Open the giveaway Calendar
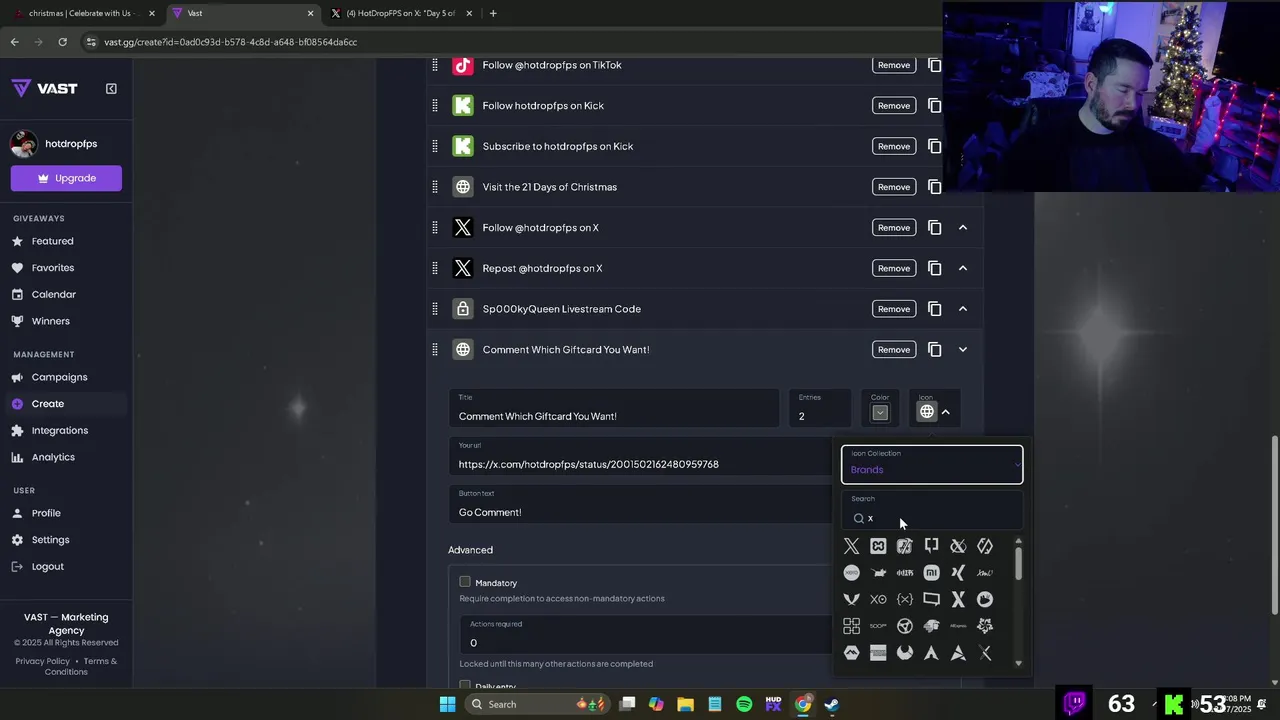This screenshot has width=1280, height=720. 53,294
